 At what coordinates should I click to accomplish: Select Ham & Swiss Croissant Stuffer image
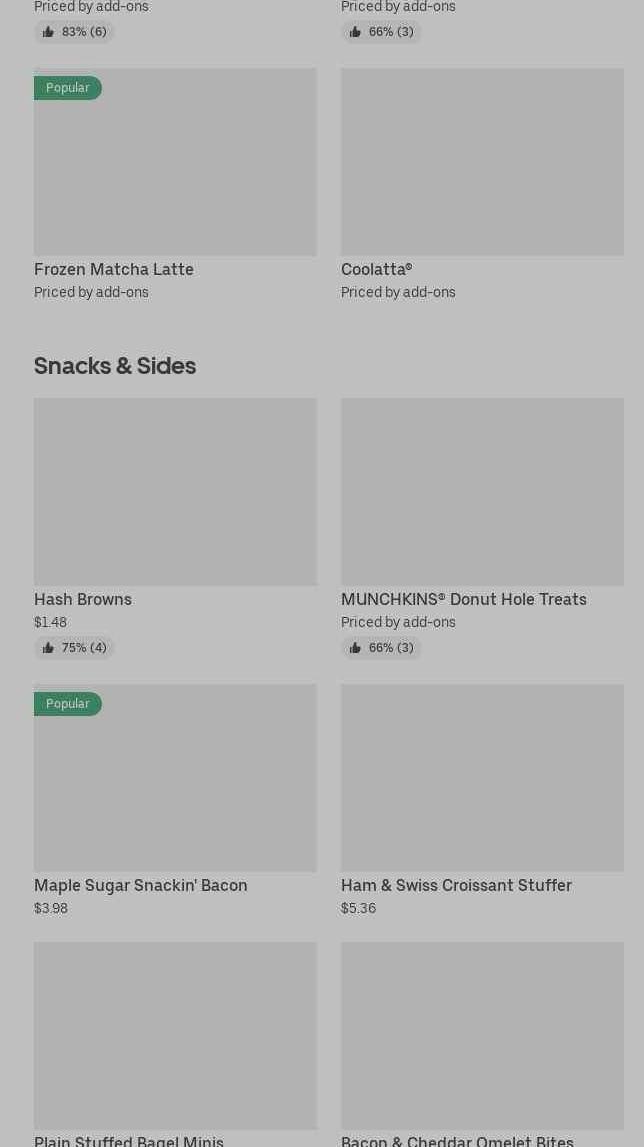482,778
